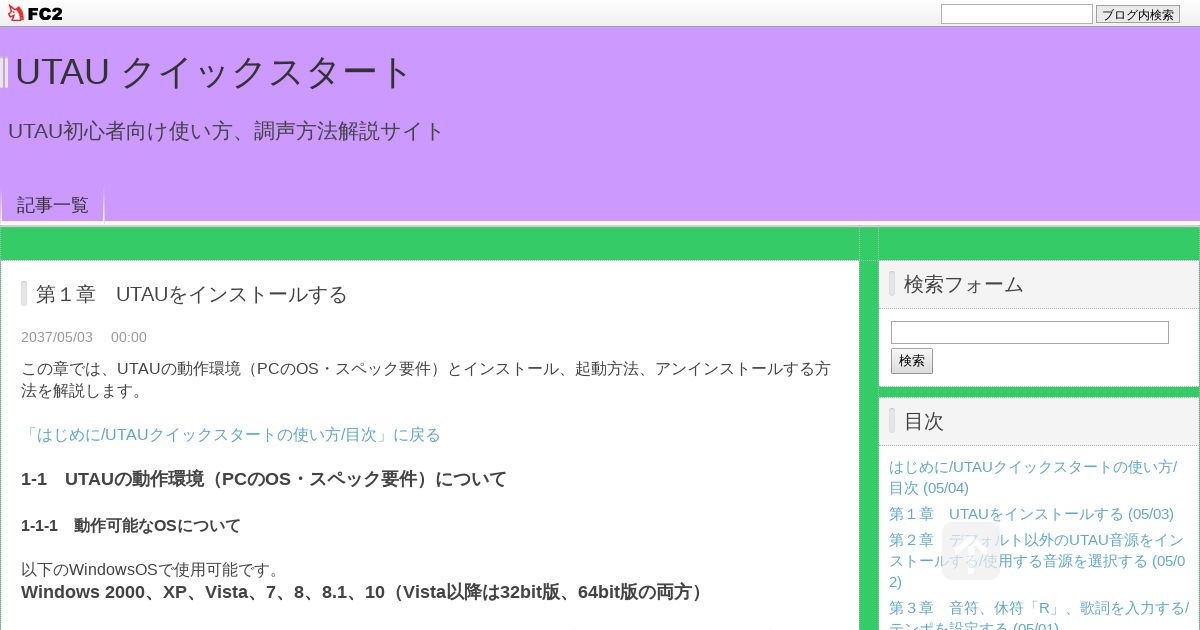Click the sidebar 検索 button
1200x630 pixels.
(x=912, y=361)
